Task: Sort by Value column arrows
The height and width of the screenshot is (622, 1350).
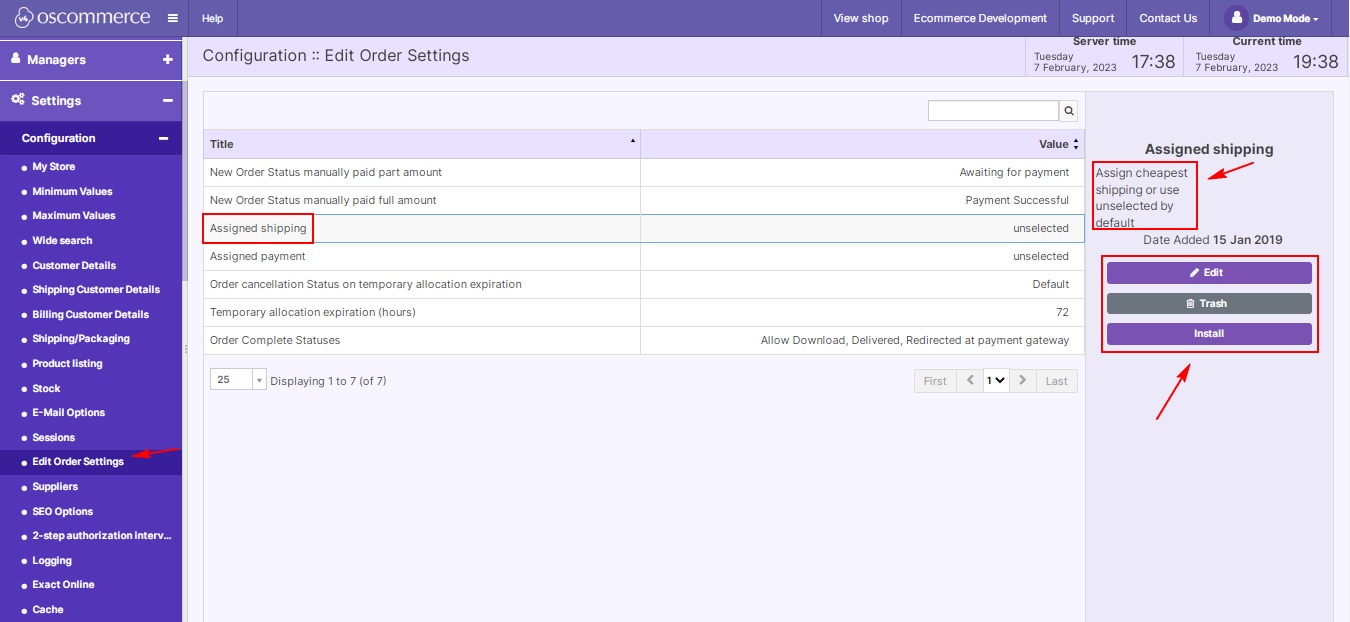Action: tap(1076, 144)
